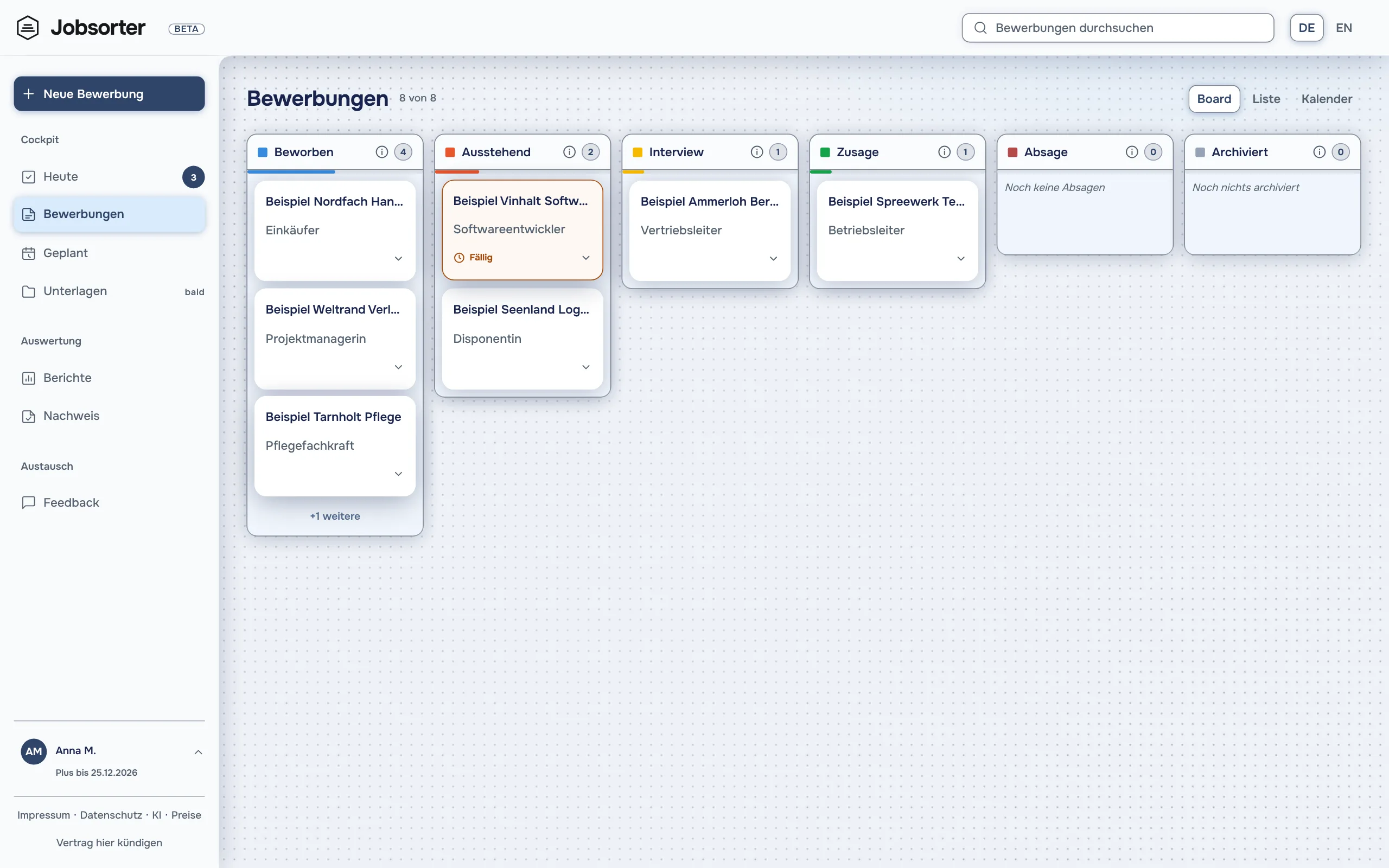Click the blue Beworben color square
The image size is (1389, 868).
coord(262,152)
